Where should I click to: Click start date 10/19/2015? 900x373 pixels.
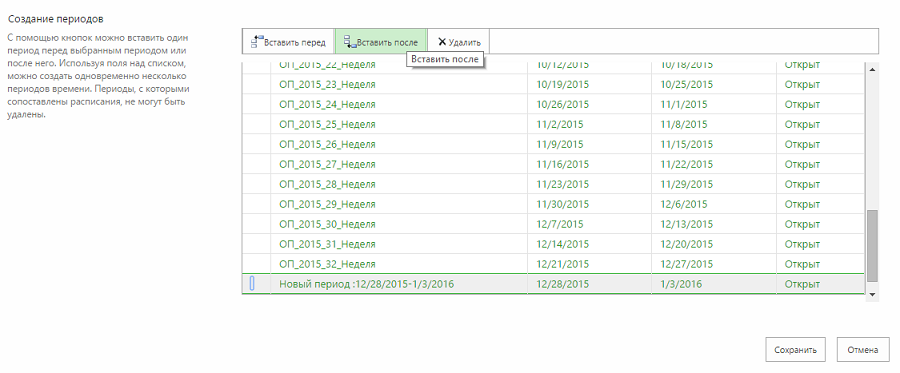click(x=563, y=84)
